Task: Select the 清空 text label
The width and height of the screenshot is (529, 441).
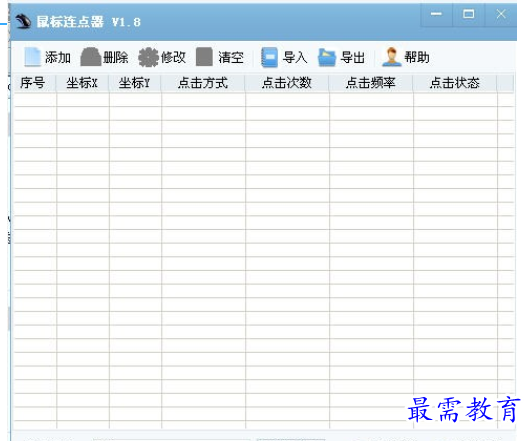Action: click(x=231, y=57)
